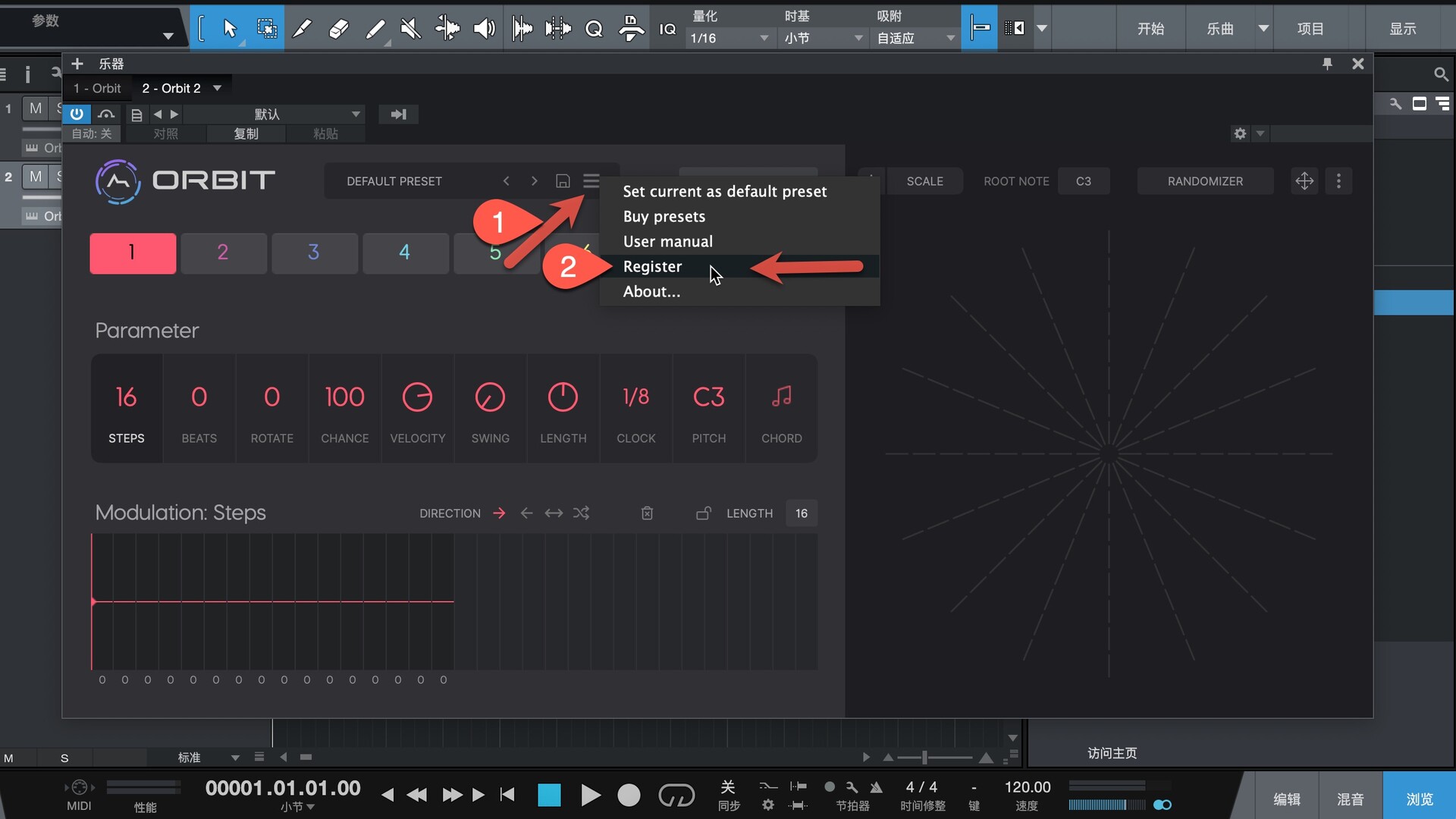Open the 显示 view menu
This screenshot has height=819, width=1456.
coord(1402,29)
